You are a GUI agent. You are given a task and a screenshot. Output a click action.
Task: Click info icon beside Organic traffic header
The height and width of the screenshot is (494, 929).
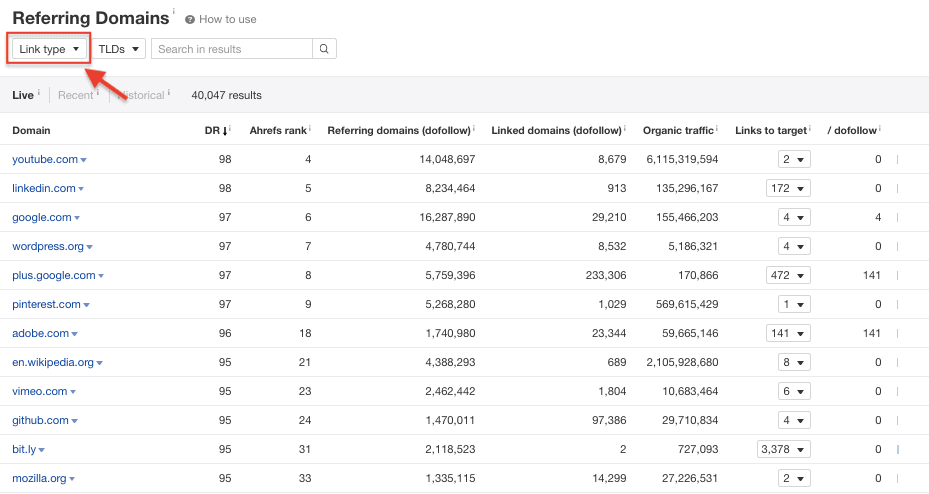point(718,129)
